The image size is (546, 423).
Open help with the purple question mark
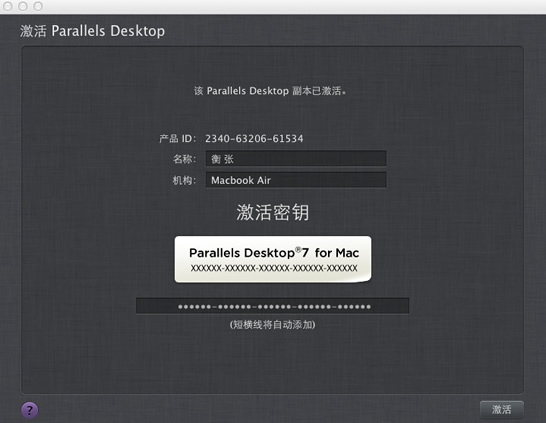point(30,410)
